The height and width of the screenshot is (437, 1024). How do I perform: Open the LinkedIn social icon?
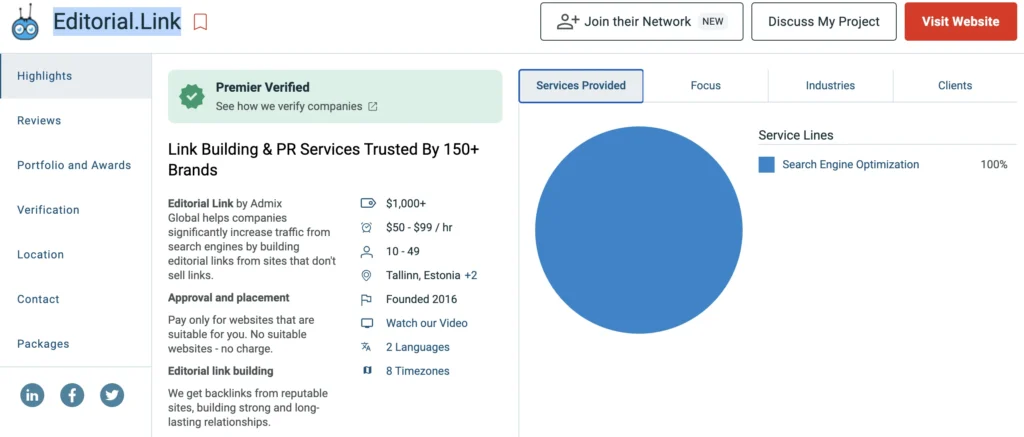[x=32, y=395]
